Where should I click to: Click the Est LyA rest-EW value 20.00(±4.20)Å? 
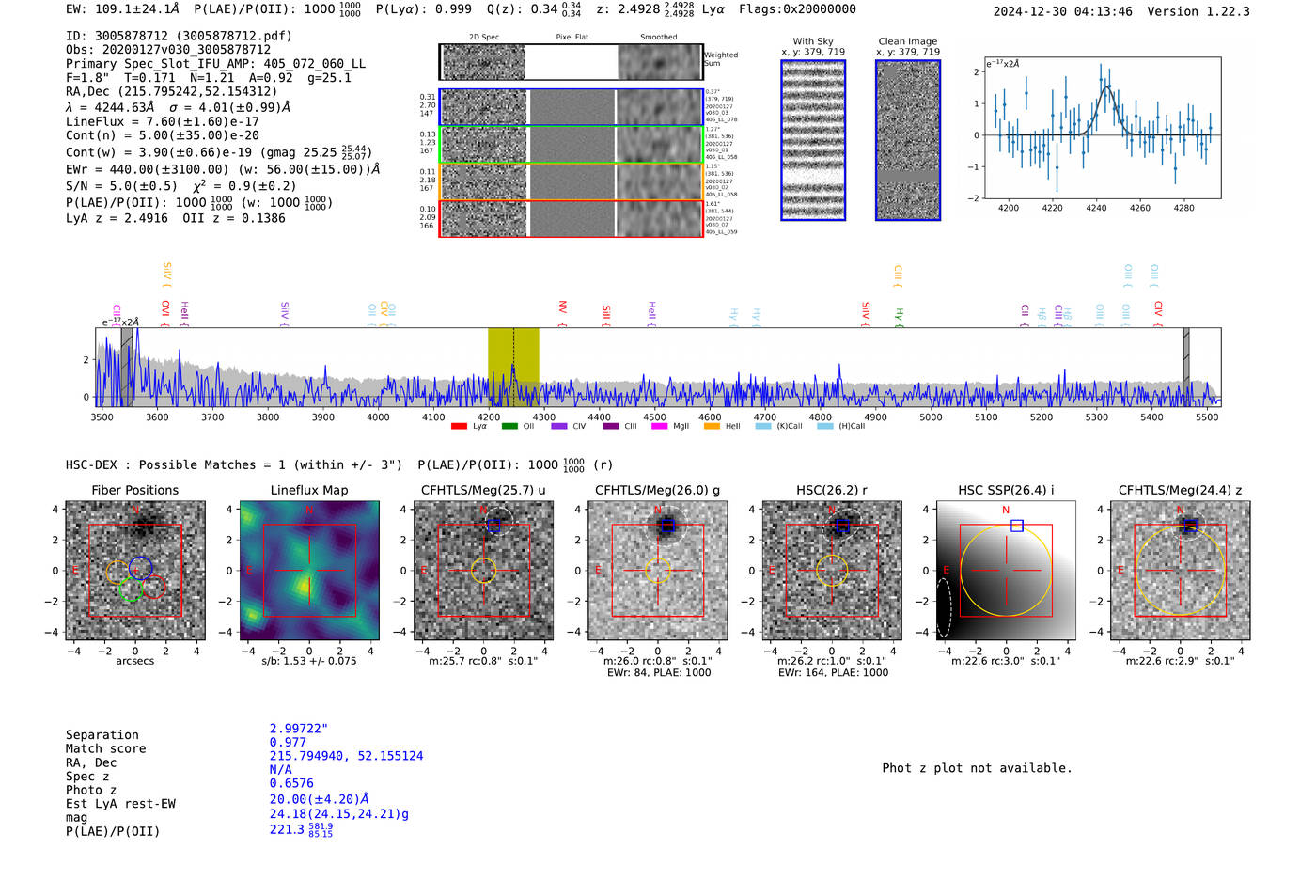coord(320,799)
